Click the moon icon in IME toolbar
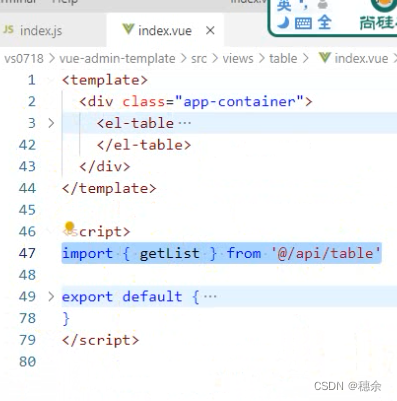This screenshot has width=397, height=401. click(x=283, y=23)
